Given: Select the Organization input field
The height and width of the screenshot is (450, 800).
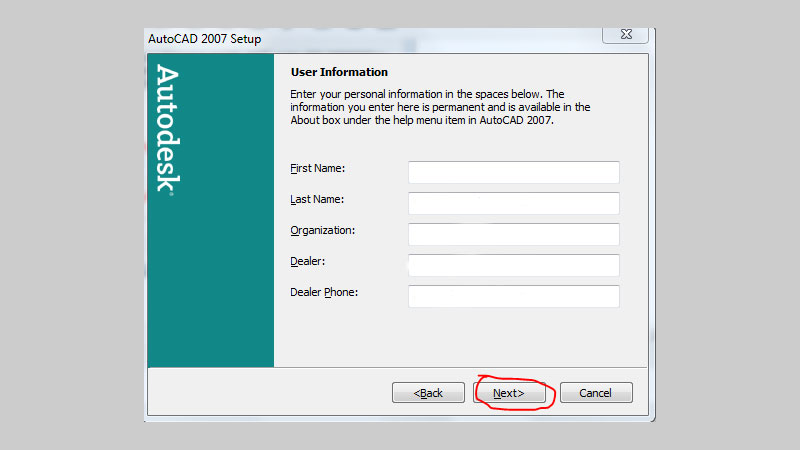Looking at the screenshot, I should coord(513,234).
